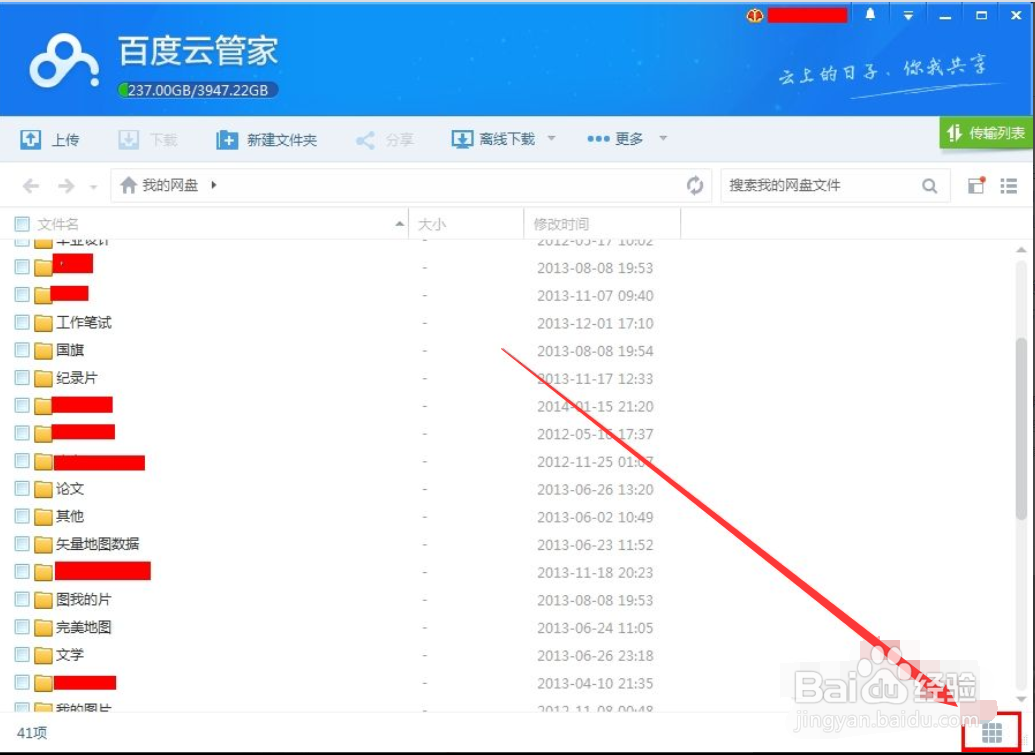The height and width of the screenshot is (755, 1035).
Task: Check the 文学 folder checkbox
Action: tap(22, 655)
